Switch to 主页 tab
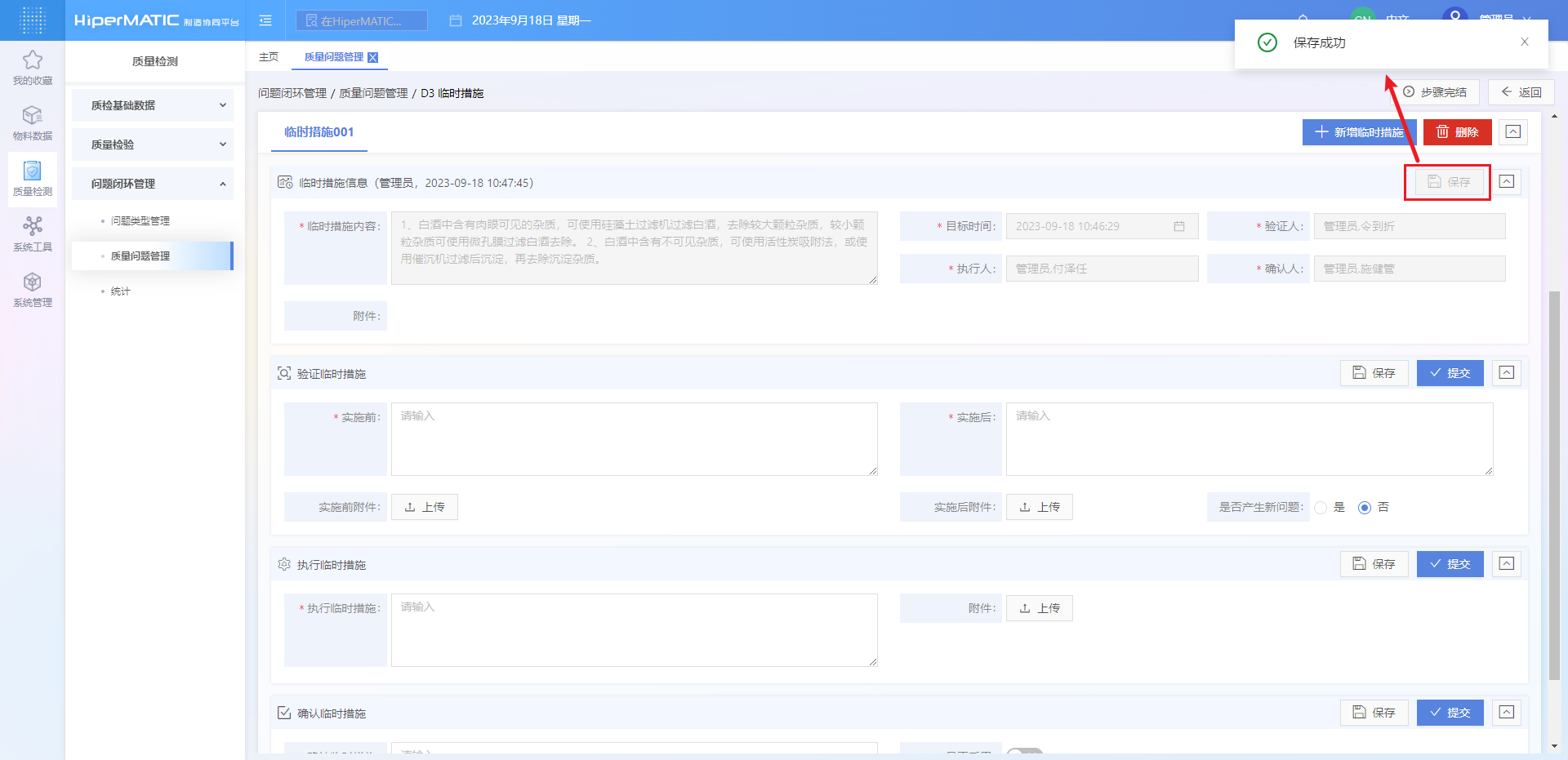This screenshot has height=760, width=1568. point(269,56)
